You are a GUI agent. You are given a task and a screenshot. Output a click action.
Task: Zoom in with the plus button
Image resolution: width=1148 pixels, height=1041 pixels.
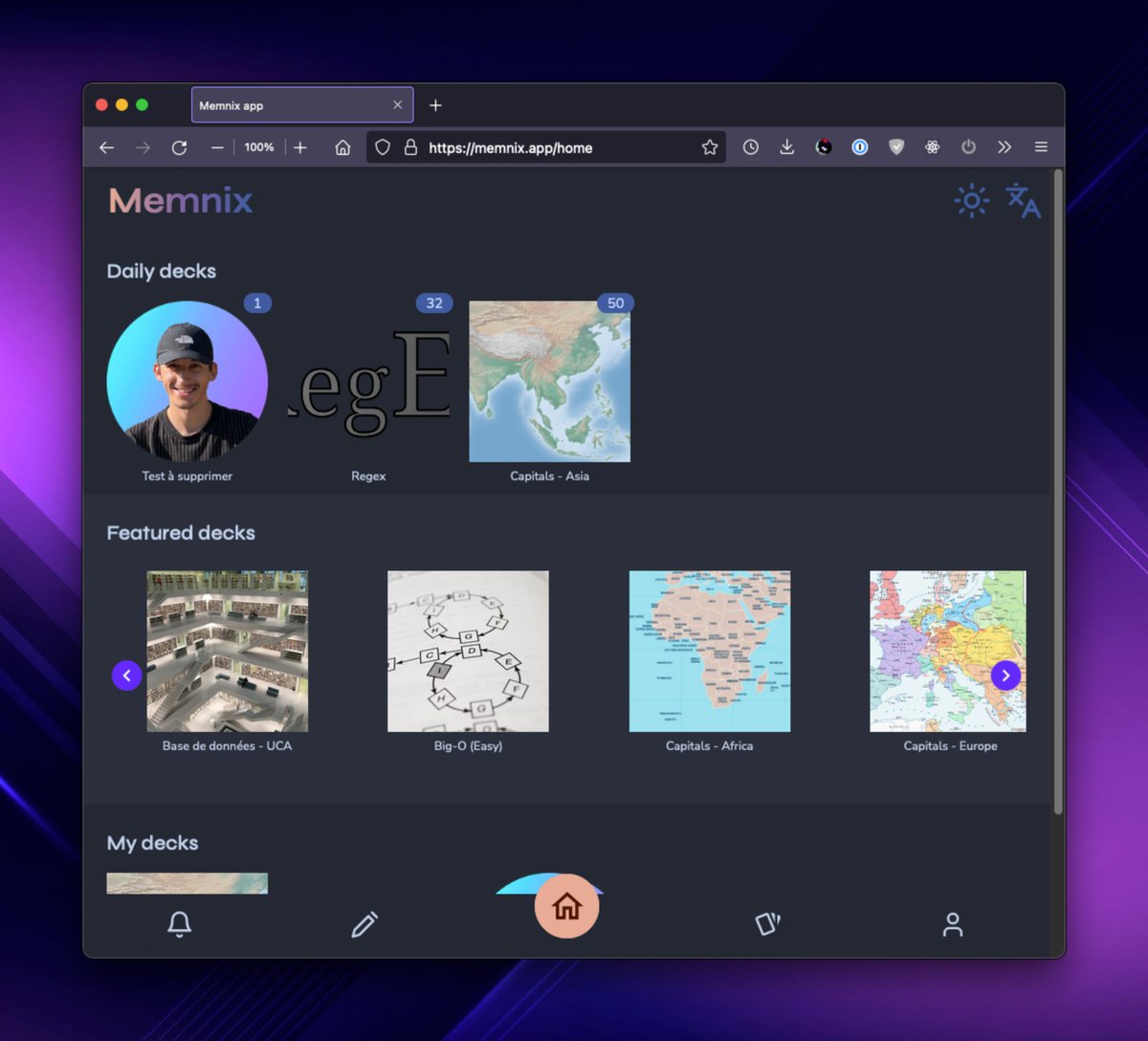[x=299, y=147]
